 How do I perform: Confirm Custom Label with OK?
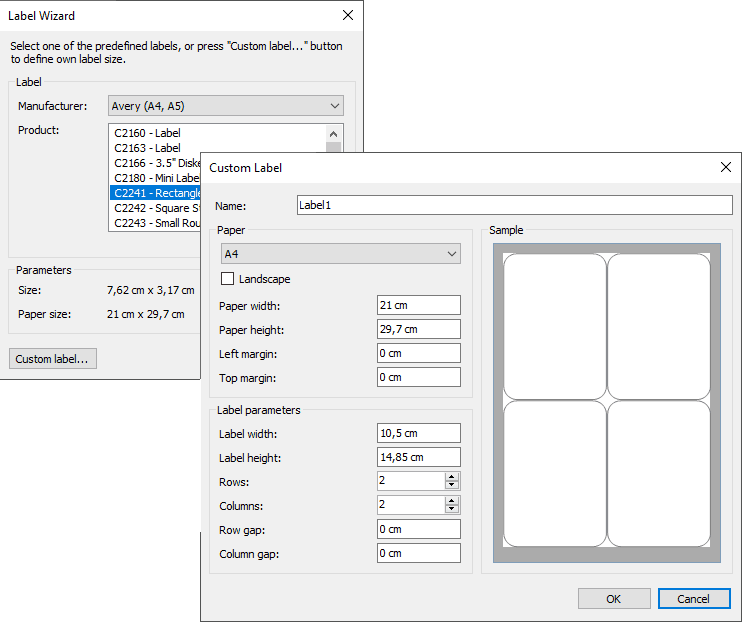(614, 599)
